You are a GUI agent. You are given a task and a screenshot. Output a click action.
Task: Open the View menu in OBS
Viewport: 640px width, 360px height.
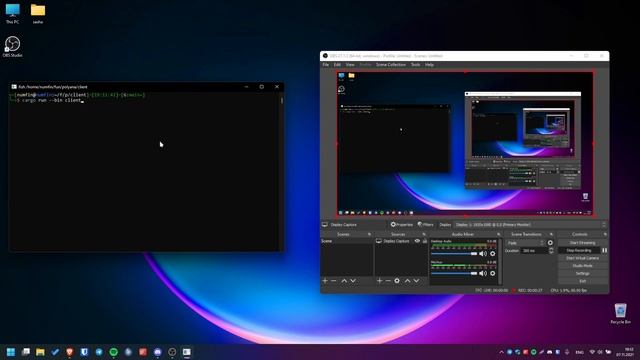pos(350,64)
